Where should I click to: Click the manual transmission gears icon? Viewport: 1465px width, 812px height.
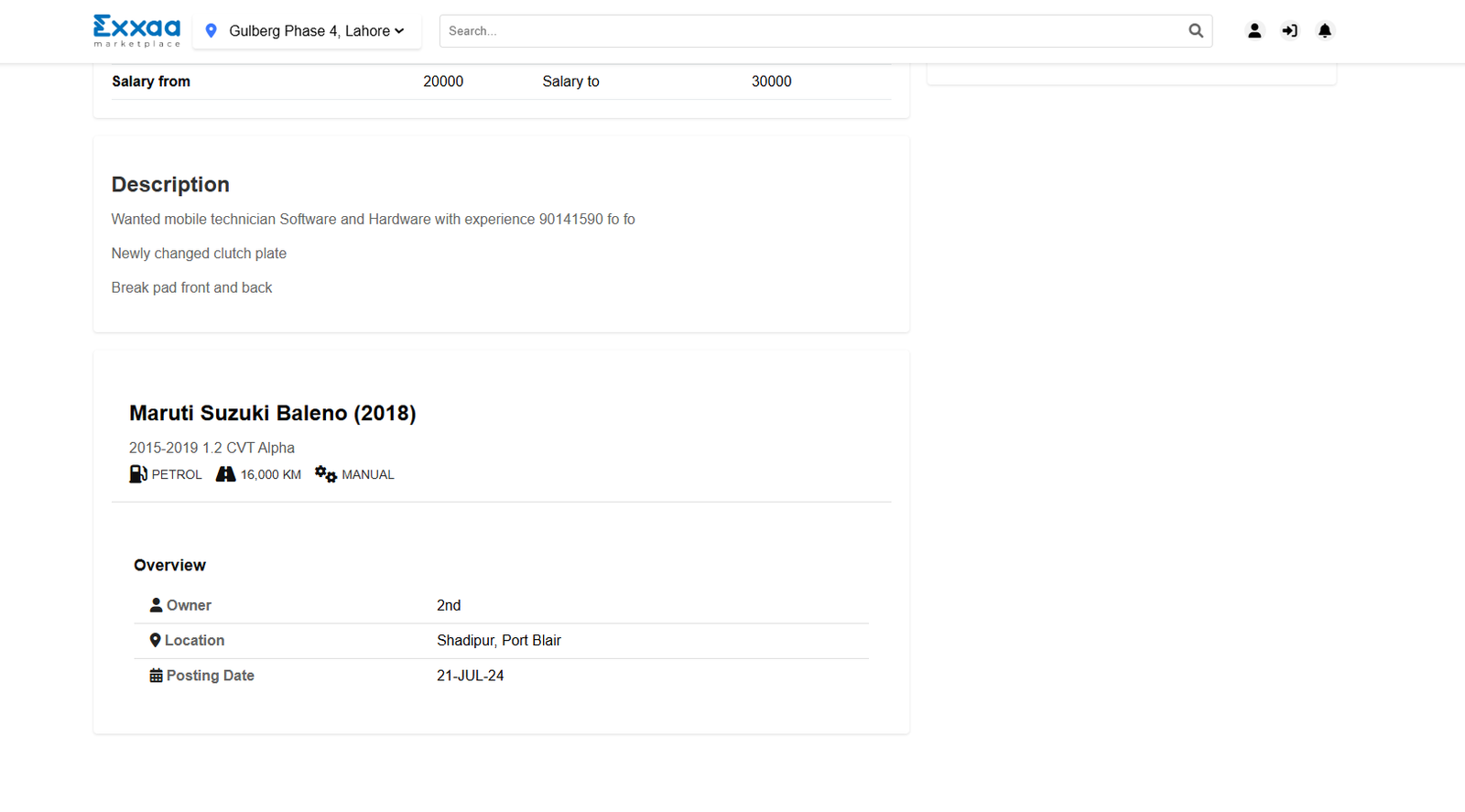point(326,474)
